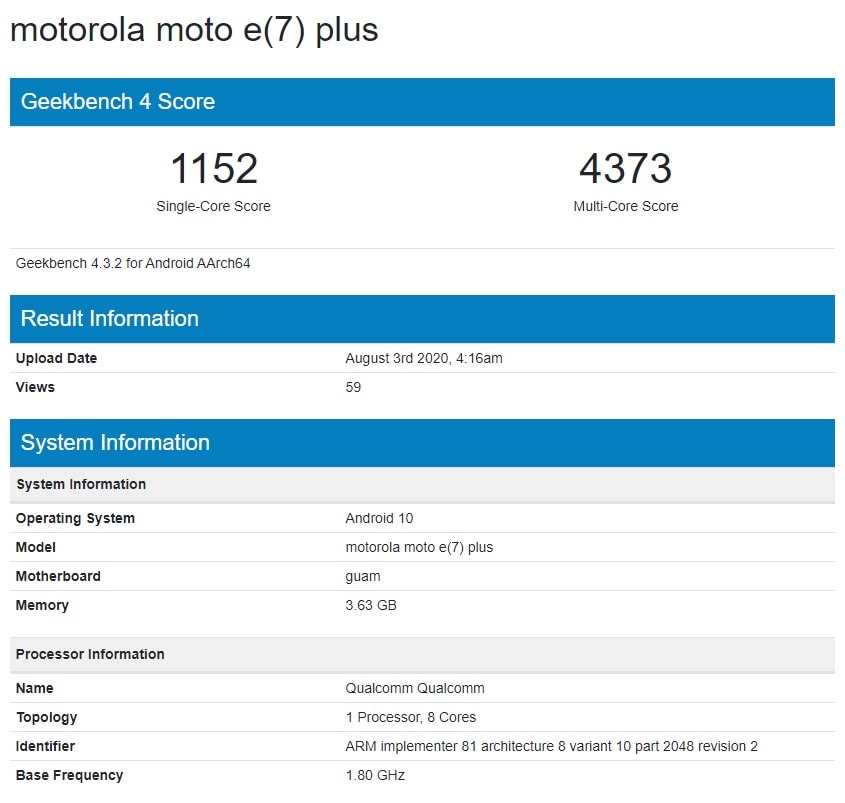845x803 pixels.
Task: Click the gray System Information subheader row
Action: coord(422,484)
